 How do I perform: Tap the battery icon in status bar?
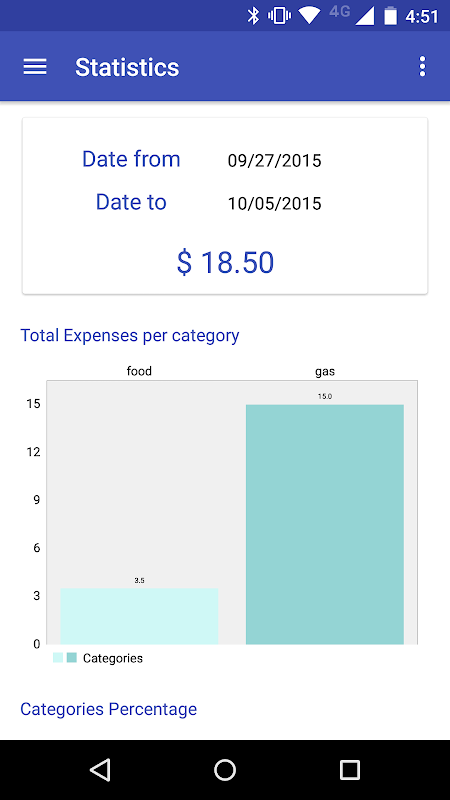pos(390,16)
